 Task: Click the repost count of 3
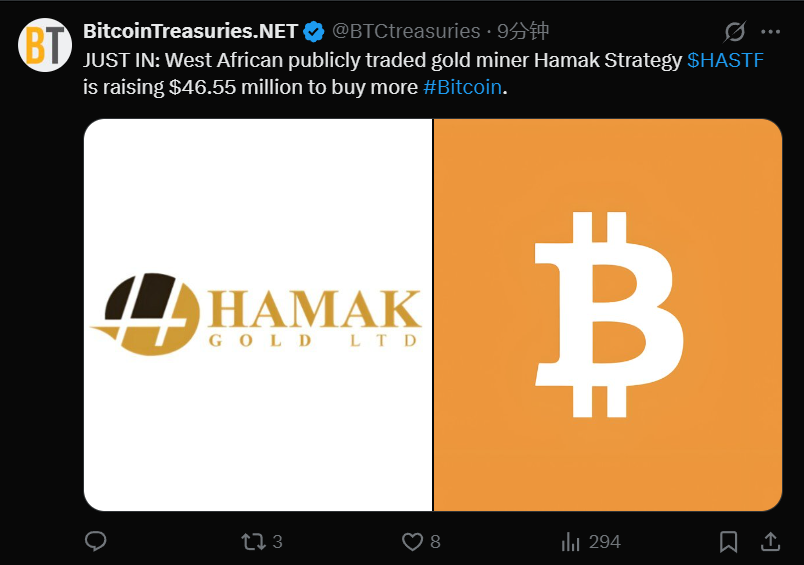pyautogui.click(x=277, y=541)
